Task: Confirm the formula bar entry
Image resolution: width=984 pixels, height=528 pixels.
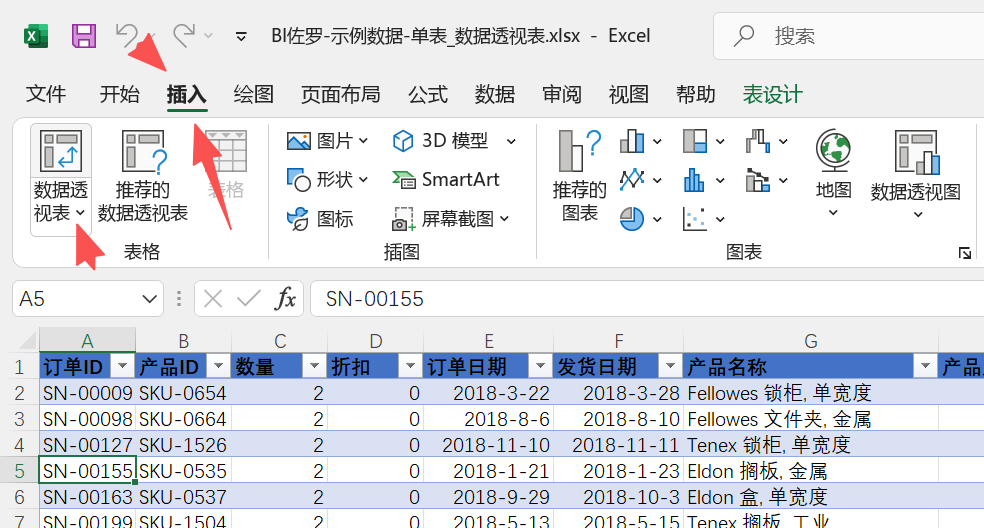Action: coord(249,299)
